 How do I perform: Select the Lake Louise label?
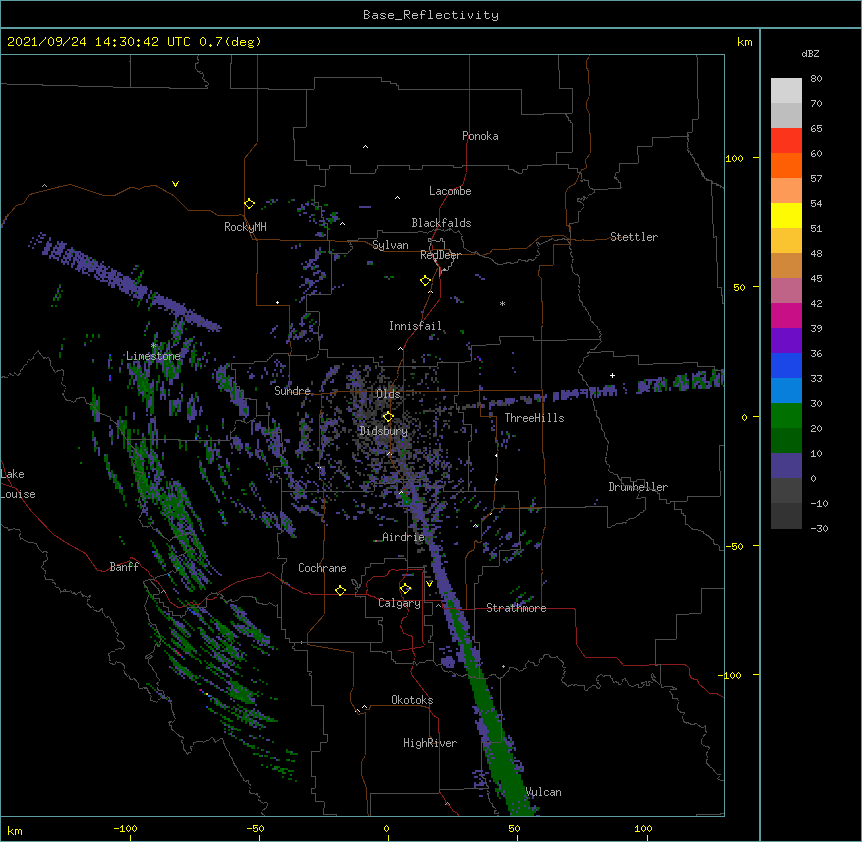click(x=18, y=484)
